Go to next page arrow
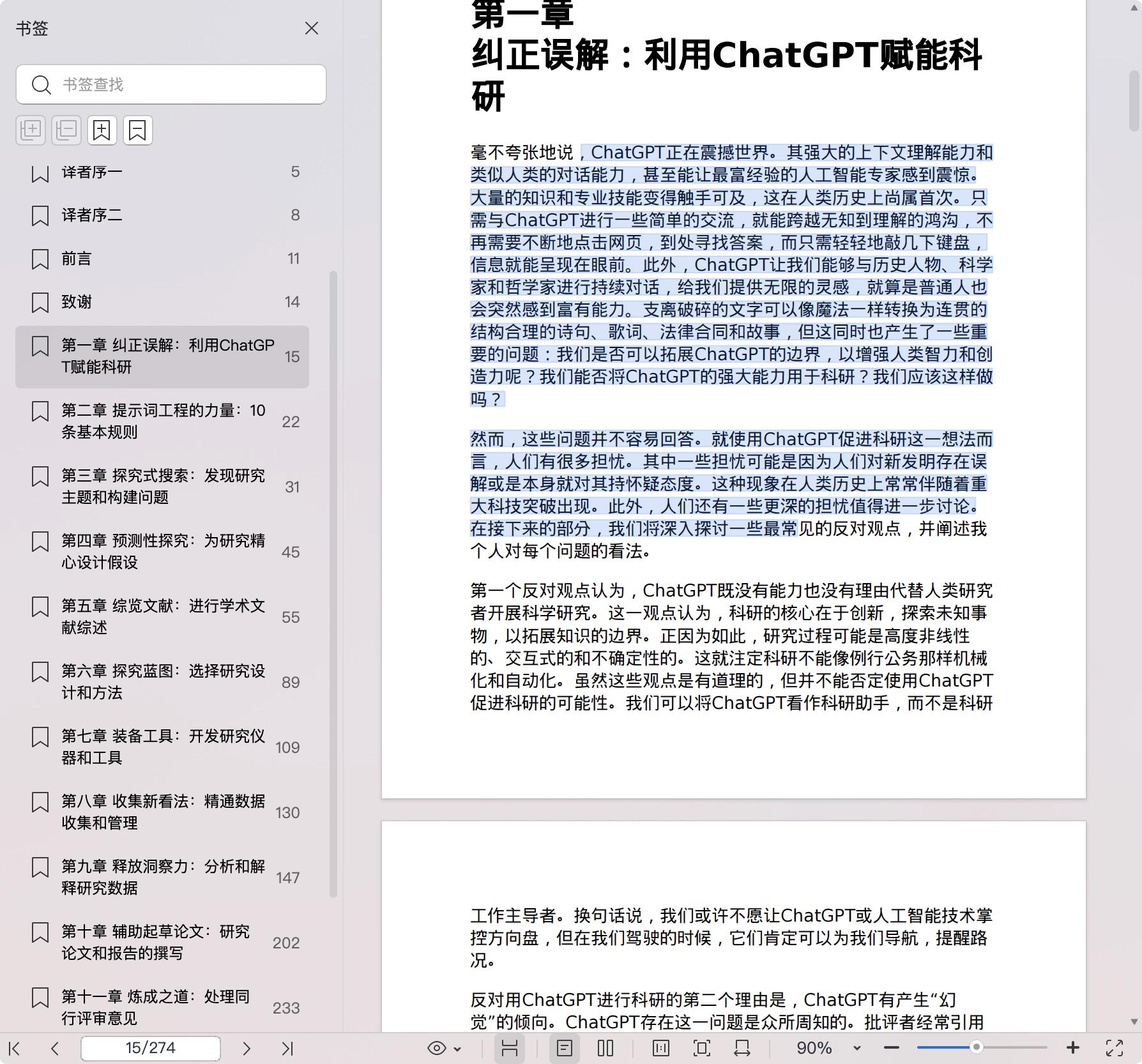This screenshot has height=1064, width=1142. coord(247,1048)
